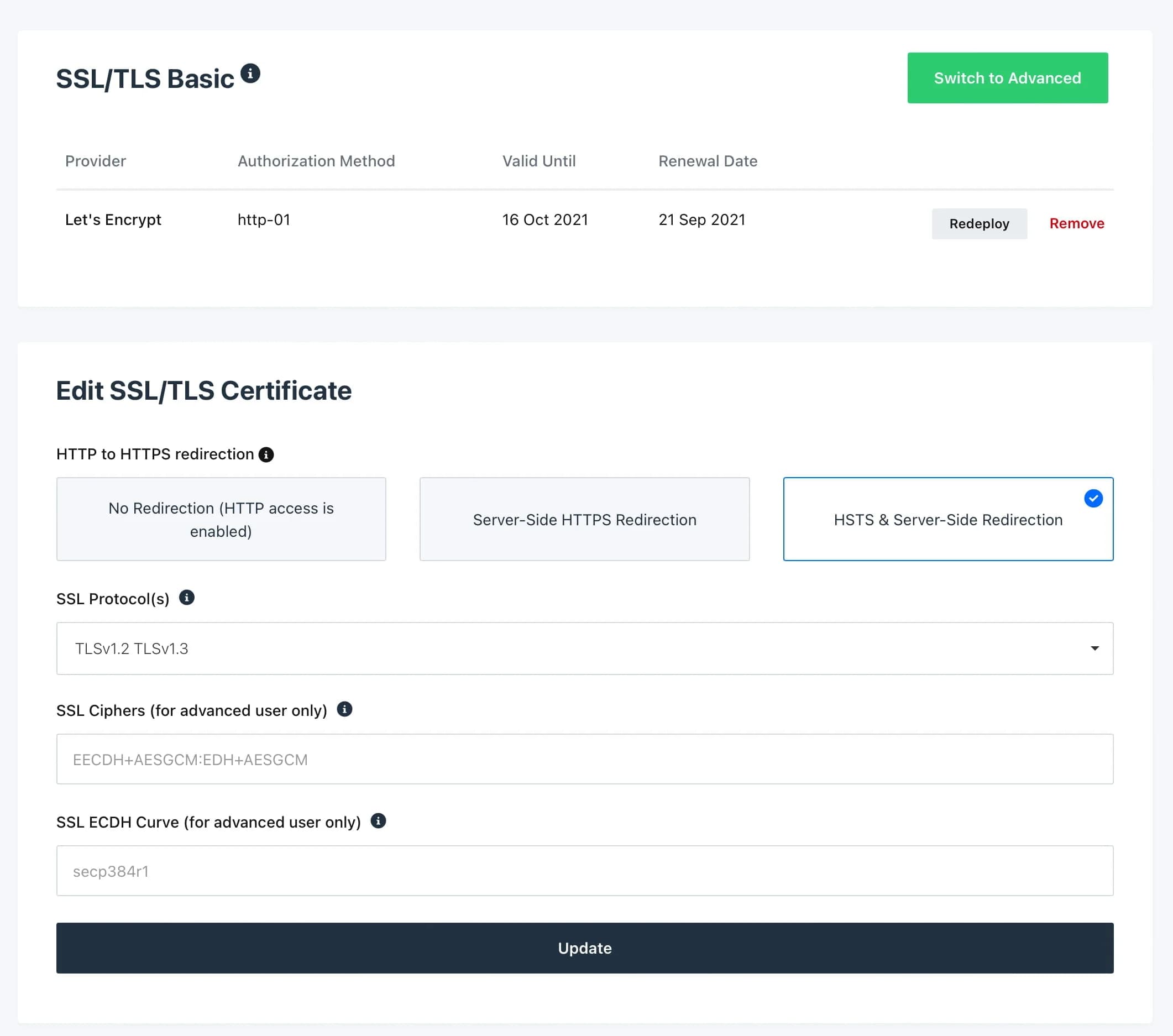The image size is (1173, 1036).
Task: Redeploy the Let's Encrypt certificate
Action: [979, 224]
